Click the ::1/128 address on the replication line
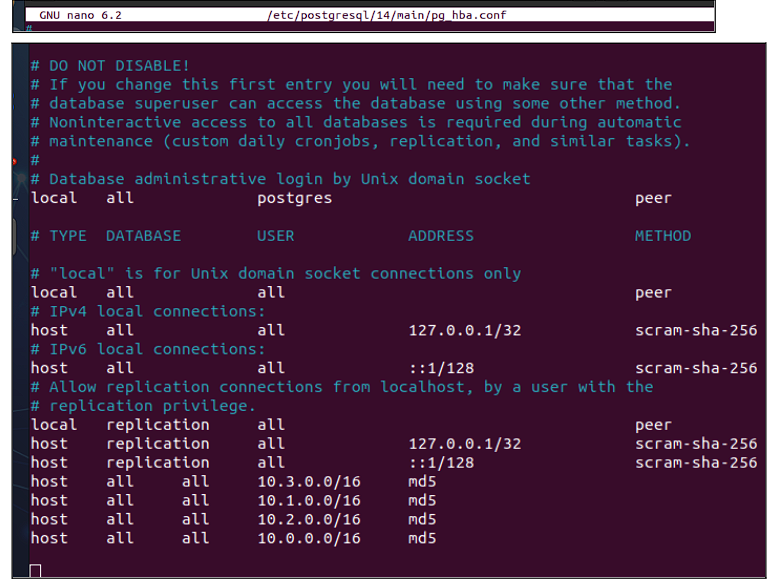The height and width of the screenshot is (581, 769). 441,463
